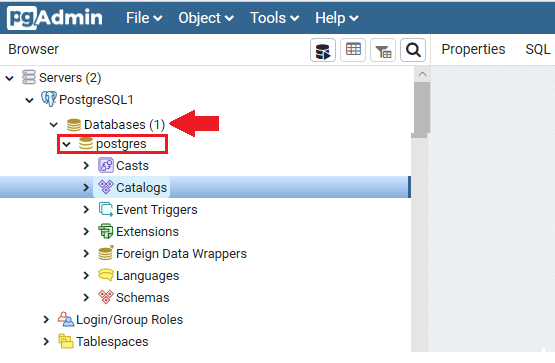Expand the Schemas node
Image resolution: width=555 pixels, height=363 pixels.
tap(86, 297)
